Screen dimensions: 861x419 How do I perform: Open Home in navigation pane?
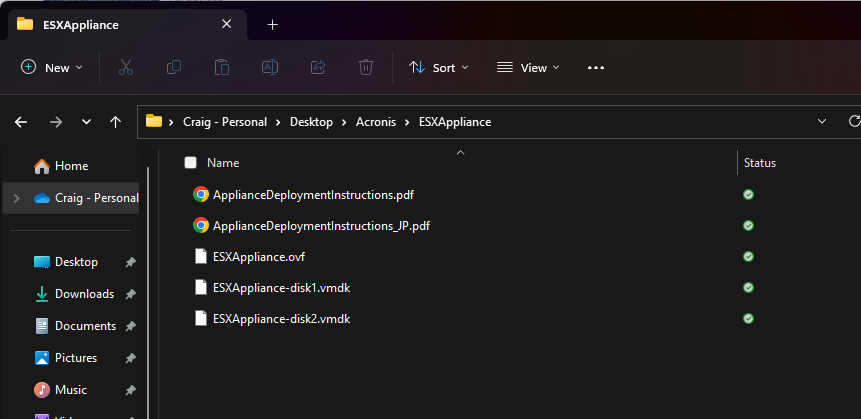[71, 166]
